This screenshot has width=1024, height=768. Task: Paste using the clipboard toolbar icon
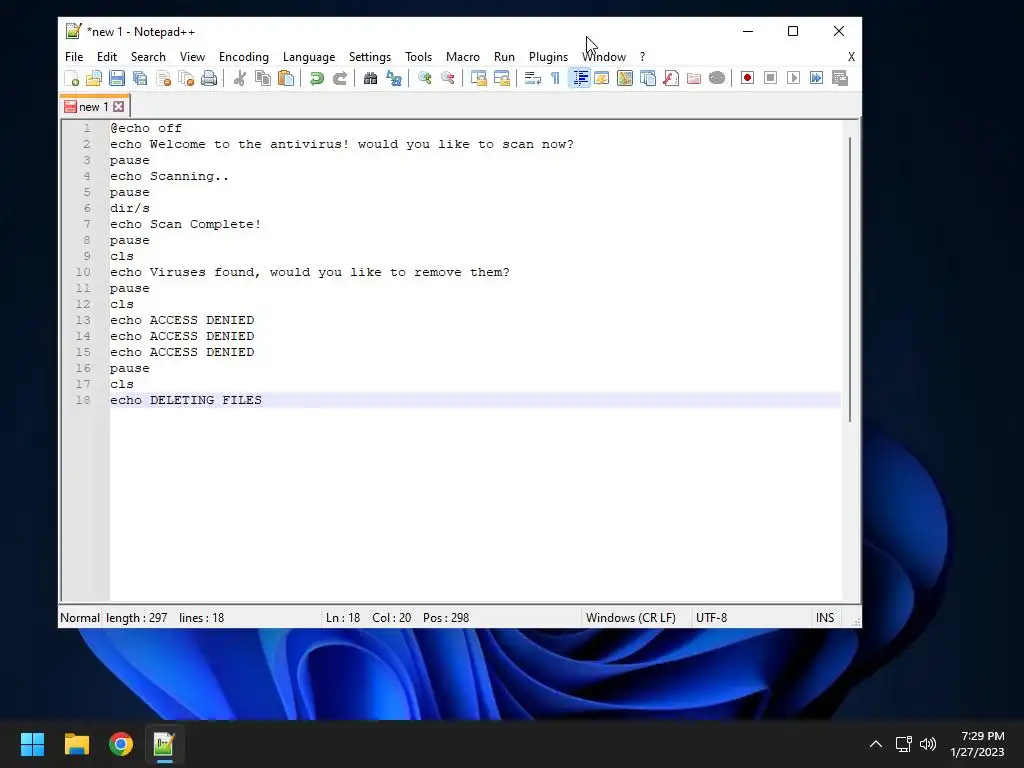[285, 78]
